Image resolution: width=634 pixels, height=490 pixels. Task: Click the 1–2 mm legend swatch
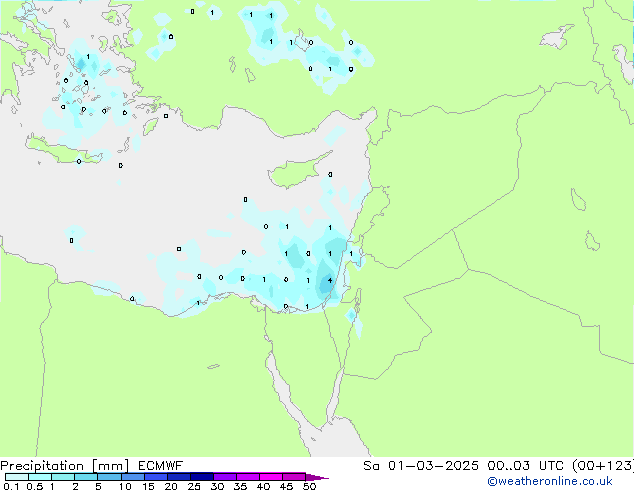point(63,477)
